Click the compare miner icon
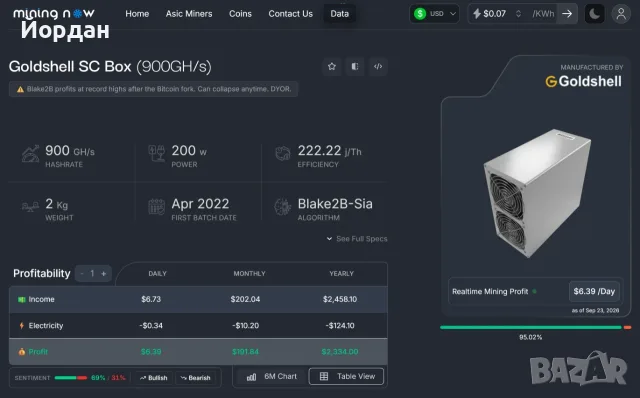This screenshot has width=640, height=398. point(355,66)
